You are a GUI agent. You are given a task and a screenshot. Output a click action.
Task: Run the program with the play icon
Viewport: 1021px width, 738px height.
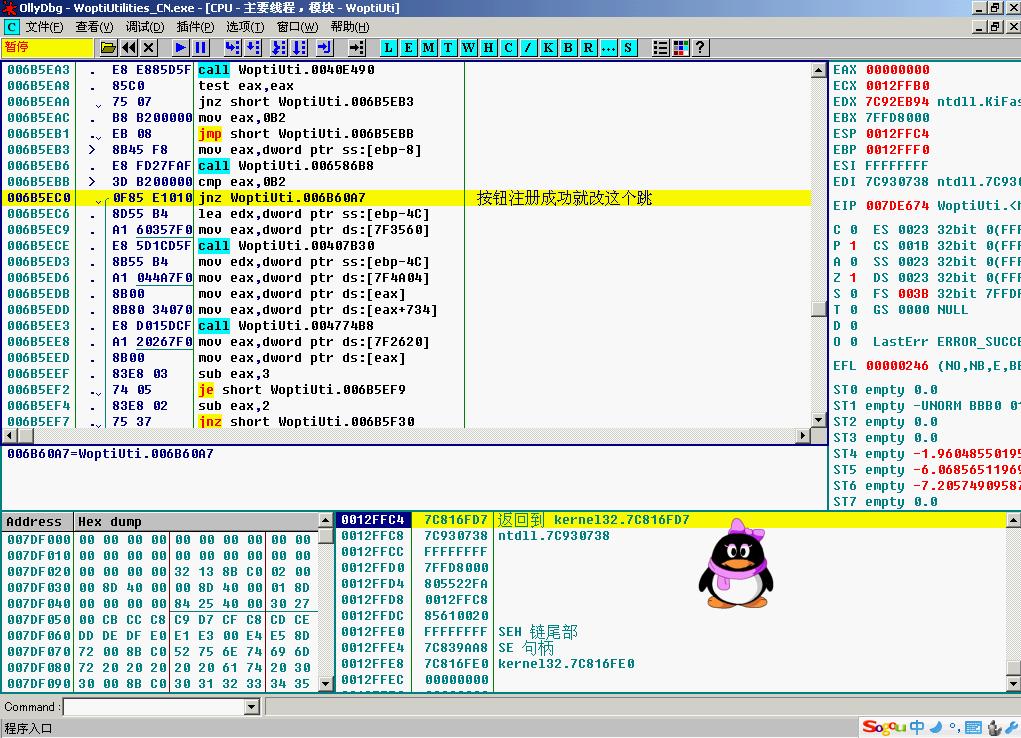tap(180, 48)
